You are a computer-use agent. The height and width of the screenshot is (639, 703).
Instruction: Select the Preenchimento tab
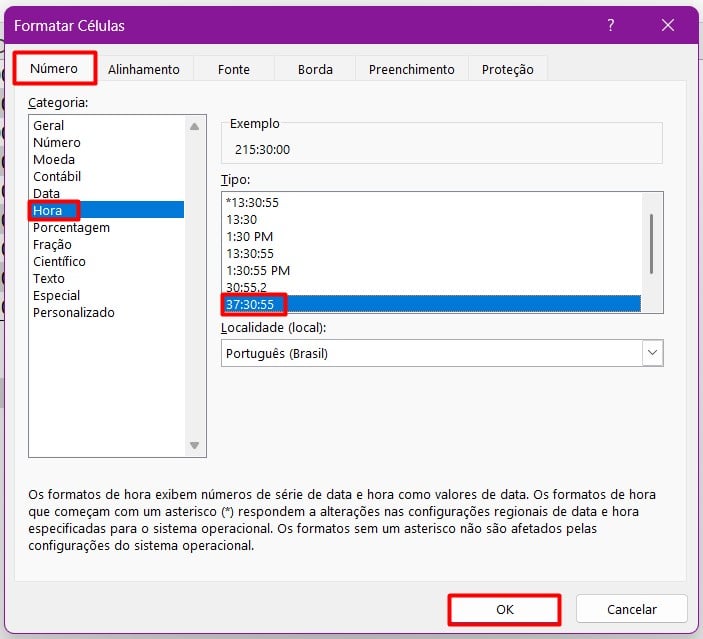point(411,69)
